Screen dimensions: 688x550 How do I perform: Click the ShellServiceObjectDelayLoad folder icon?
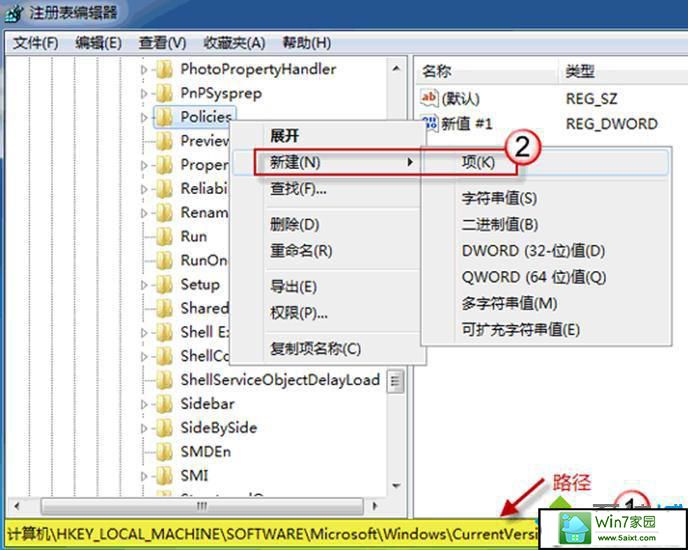[164, 380]
